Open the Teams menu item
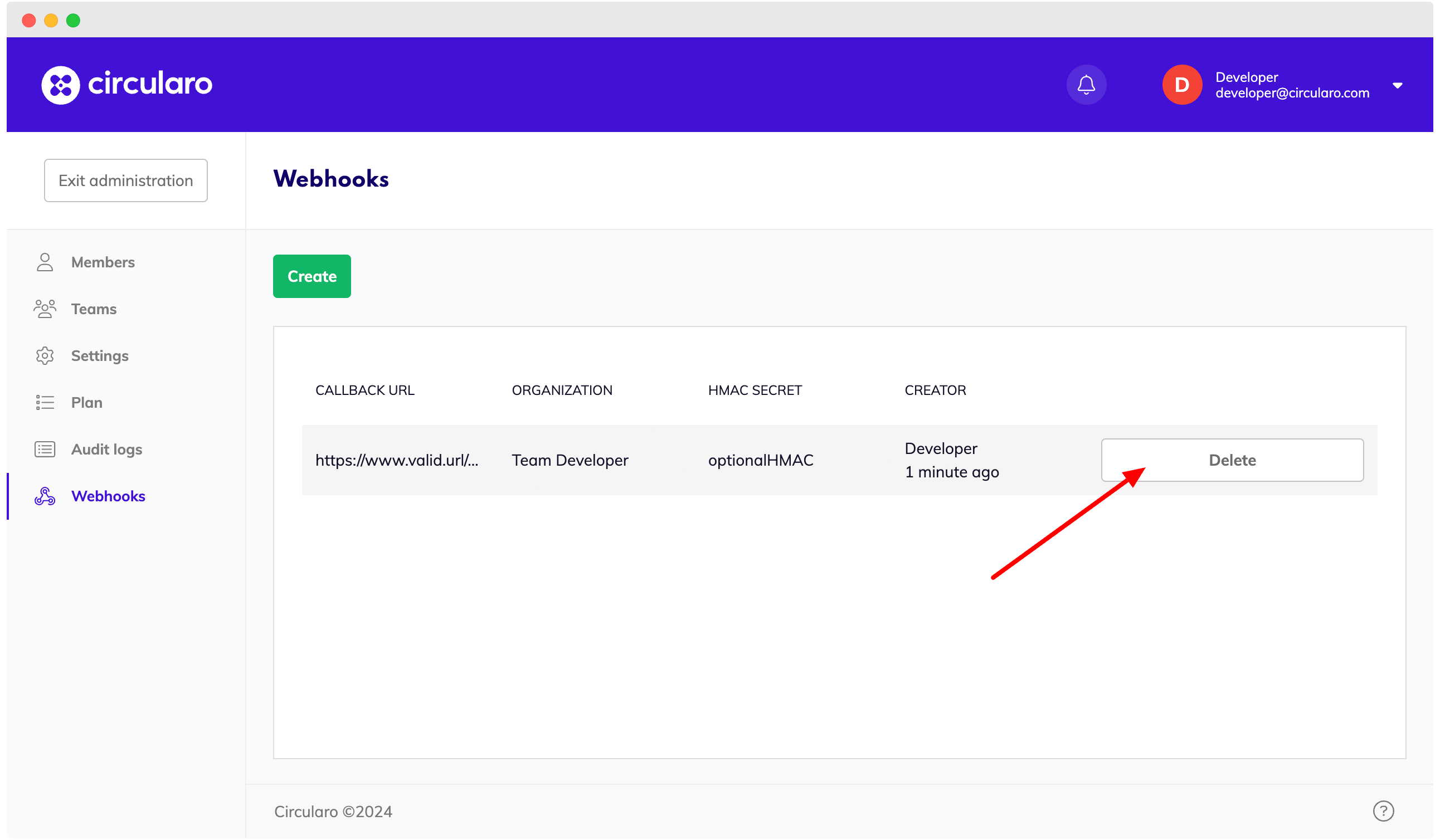Image resolution: width=1440 pixels, height=840 pixels. tap(94, 309)
